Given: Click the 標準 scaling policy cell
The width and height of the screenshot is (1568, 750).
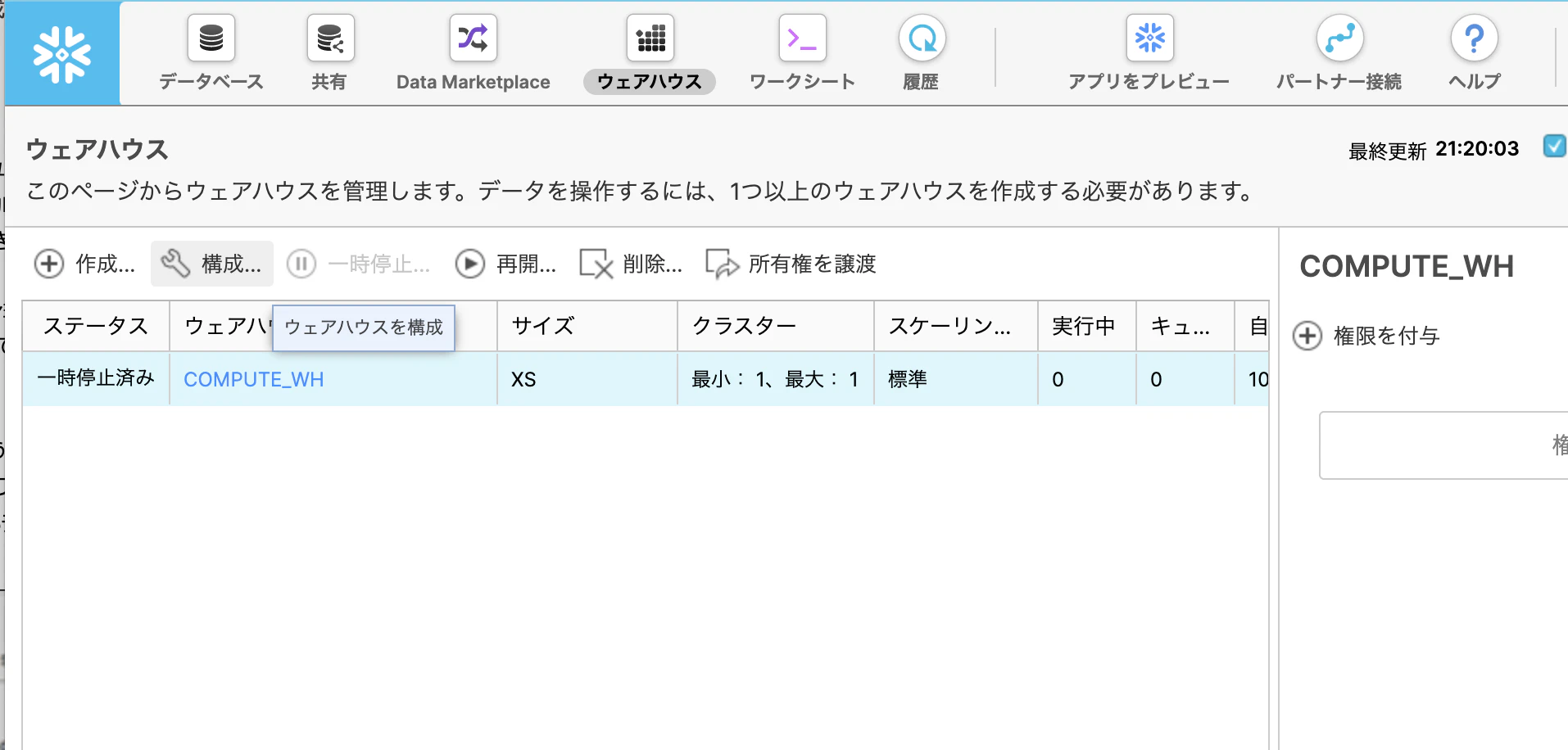Looking at the screenshot, I should coord(956,378).
